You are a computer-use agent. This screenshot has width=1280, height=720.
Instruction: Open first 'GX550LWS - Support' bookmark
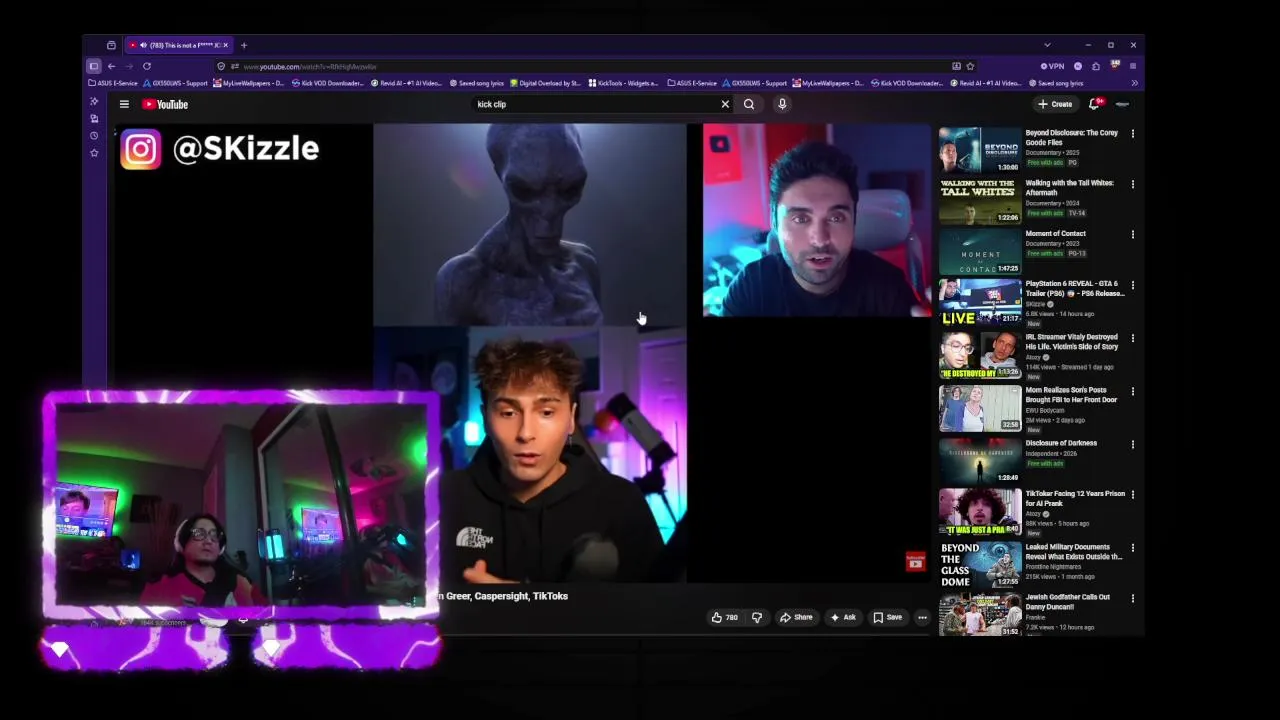pyautogui.click(x=176, y=83)
